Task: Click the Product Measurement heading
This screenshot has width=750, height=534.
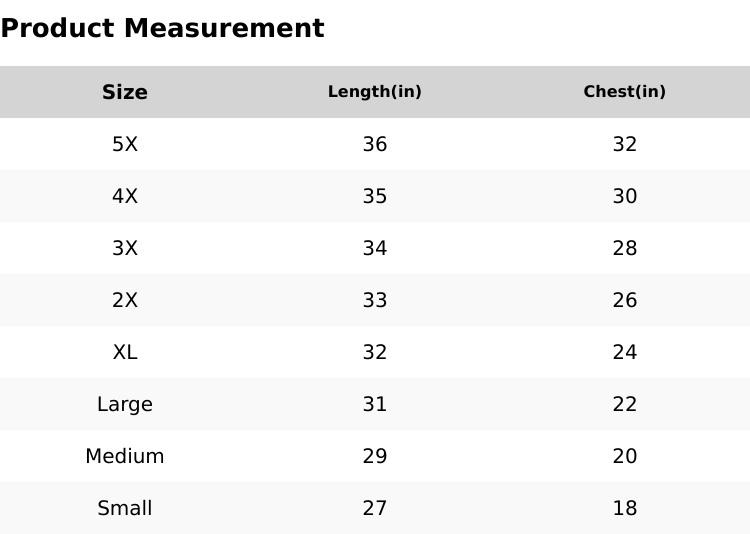Action: [x=162, y=28]
